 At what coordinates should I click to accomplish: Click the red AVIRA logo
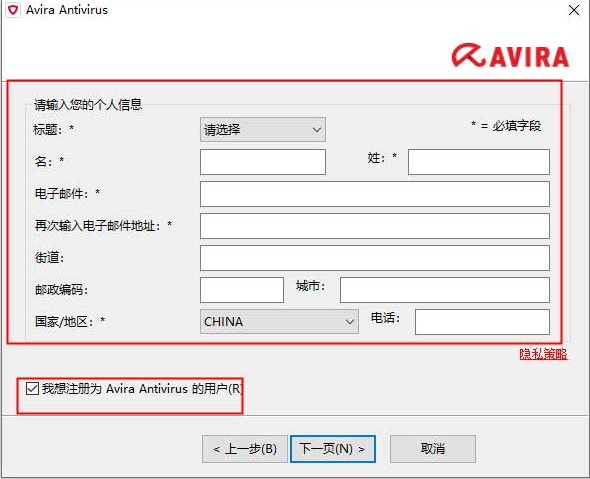[510, 56]
